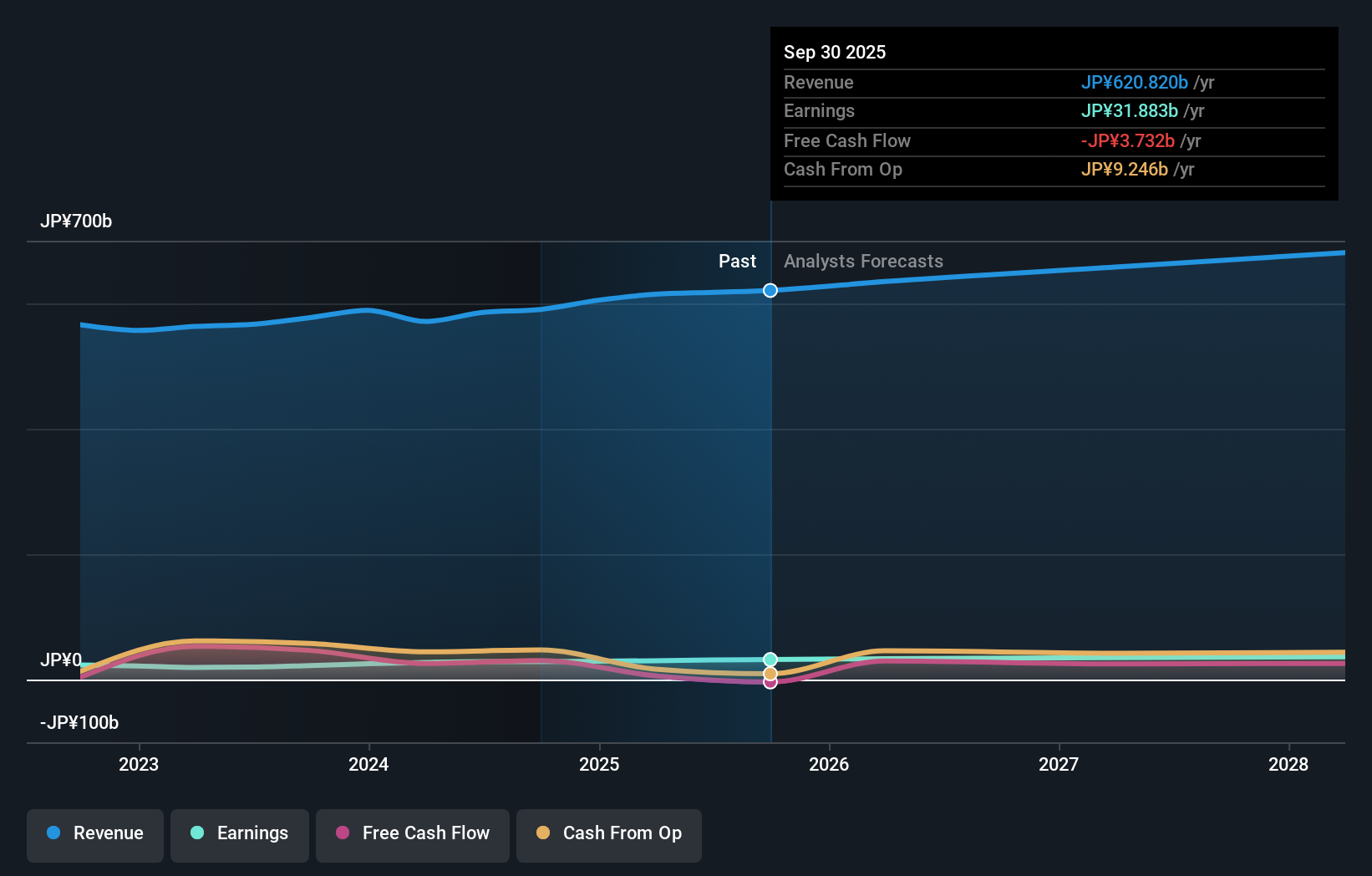Click the 2026 label on the time axis

[829, 764]
